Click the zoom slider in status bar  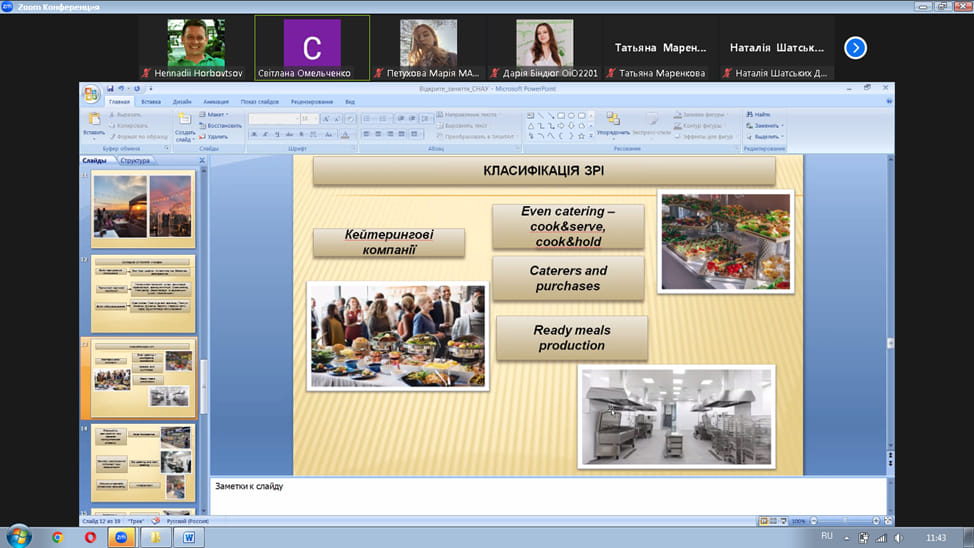[845, 521]
